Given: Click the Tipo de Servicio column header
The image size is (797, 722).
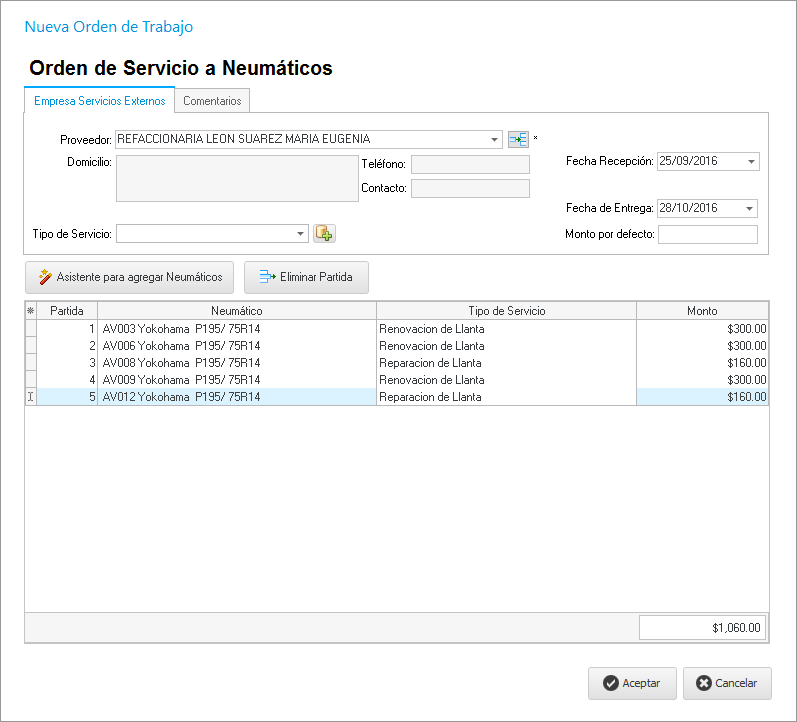Looking at the screenshot, I should pos(506,311).
